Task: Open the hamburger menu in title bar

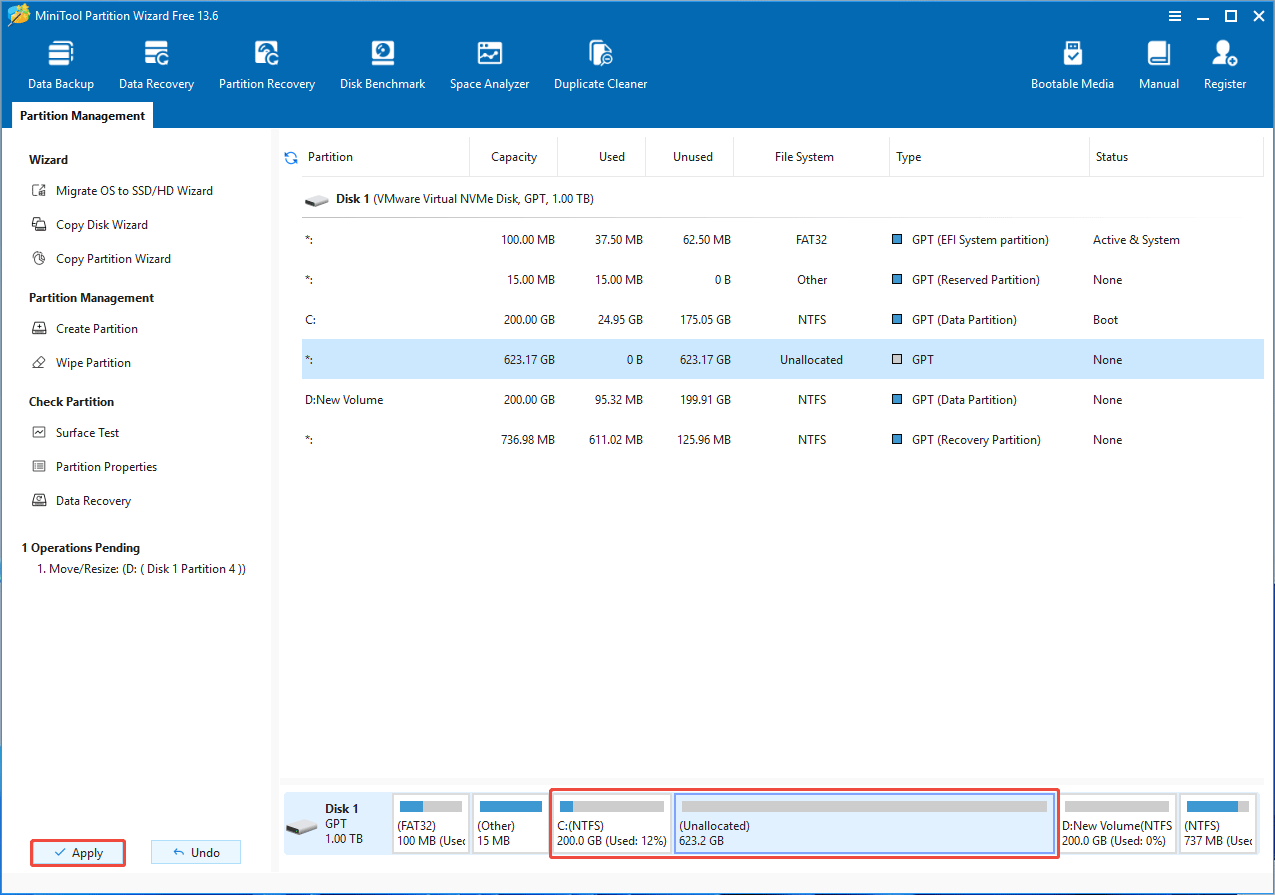Action: pos(1174,16)
